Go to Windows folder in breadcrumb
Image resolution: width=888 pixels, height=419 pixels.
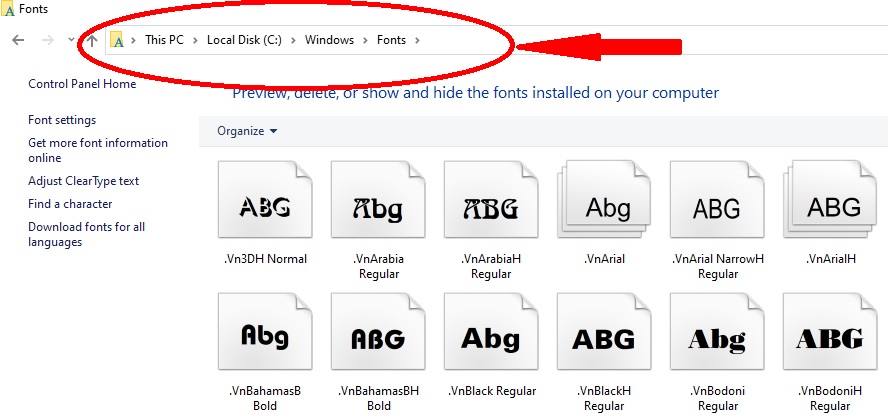pyautogui.click(x=329, y=40)
